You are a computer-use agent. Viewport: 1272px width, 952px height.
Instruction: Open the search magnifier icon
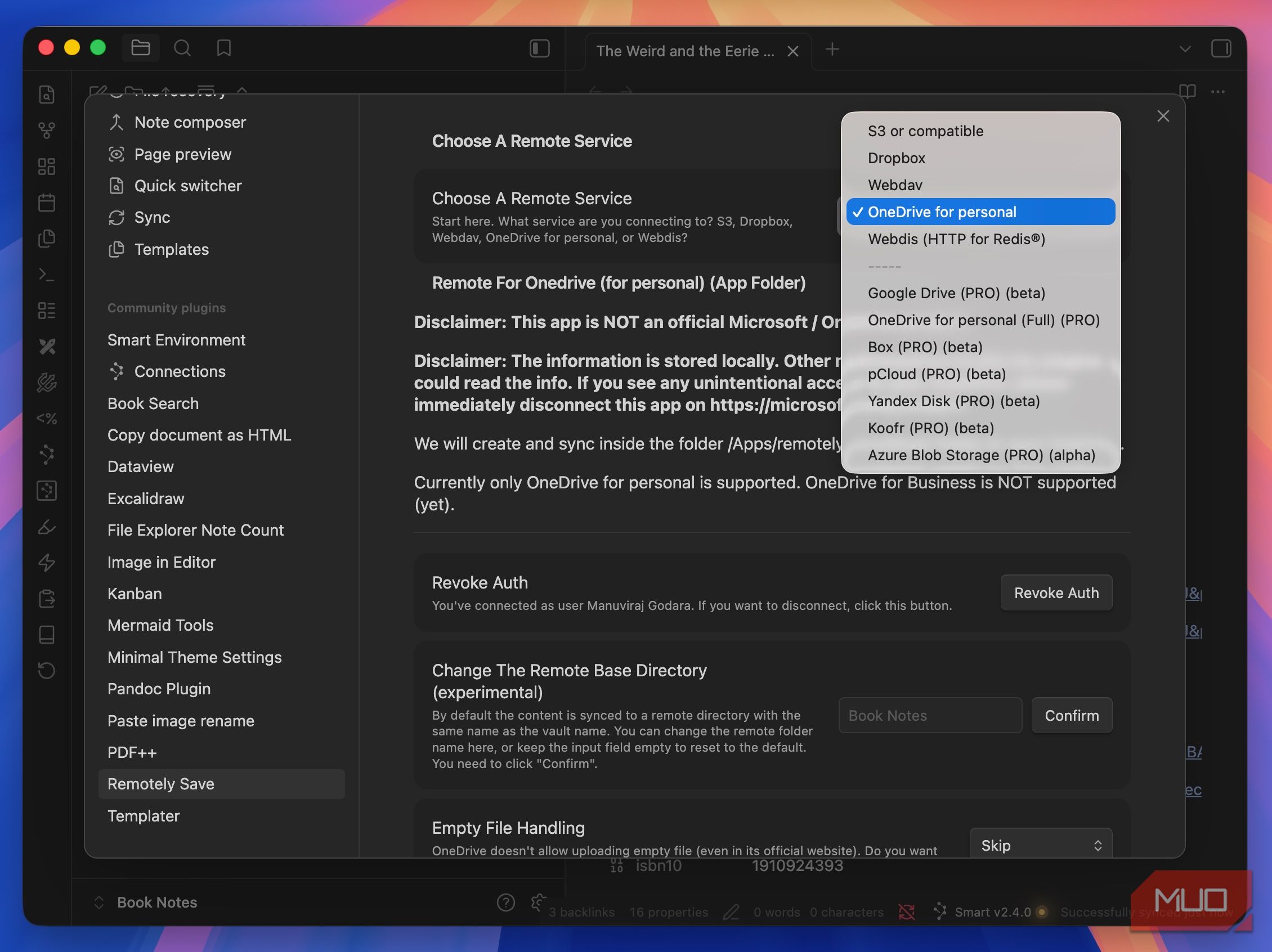point(182,48)
